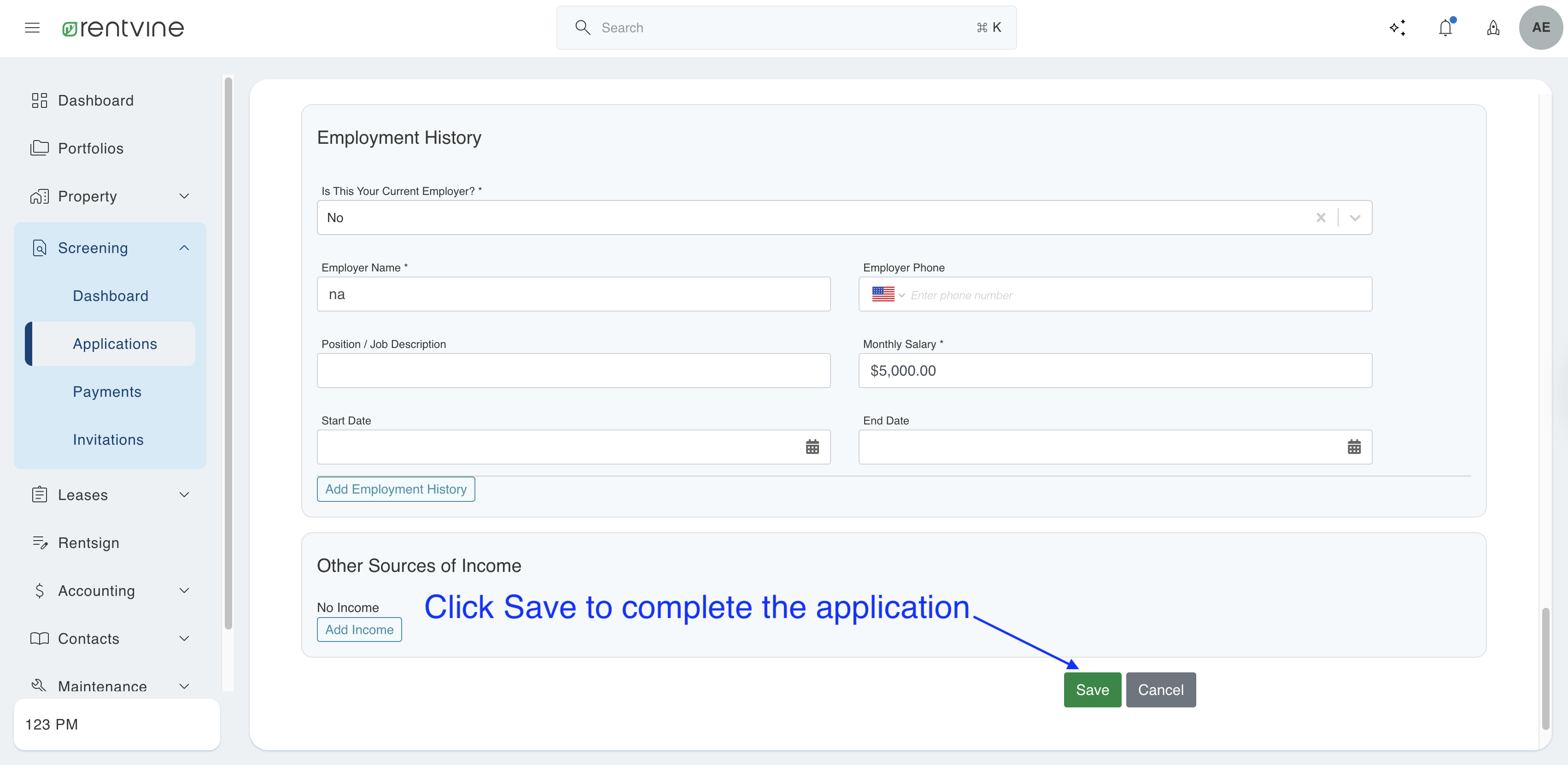
Task: Open the current employer dropdown arrow
Action: [x=1355, y=218]
